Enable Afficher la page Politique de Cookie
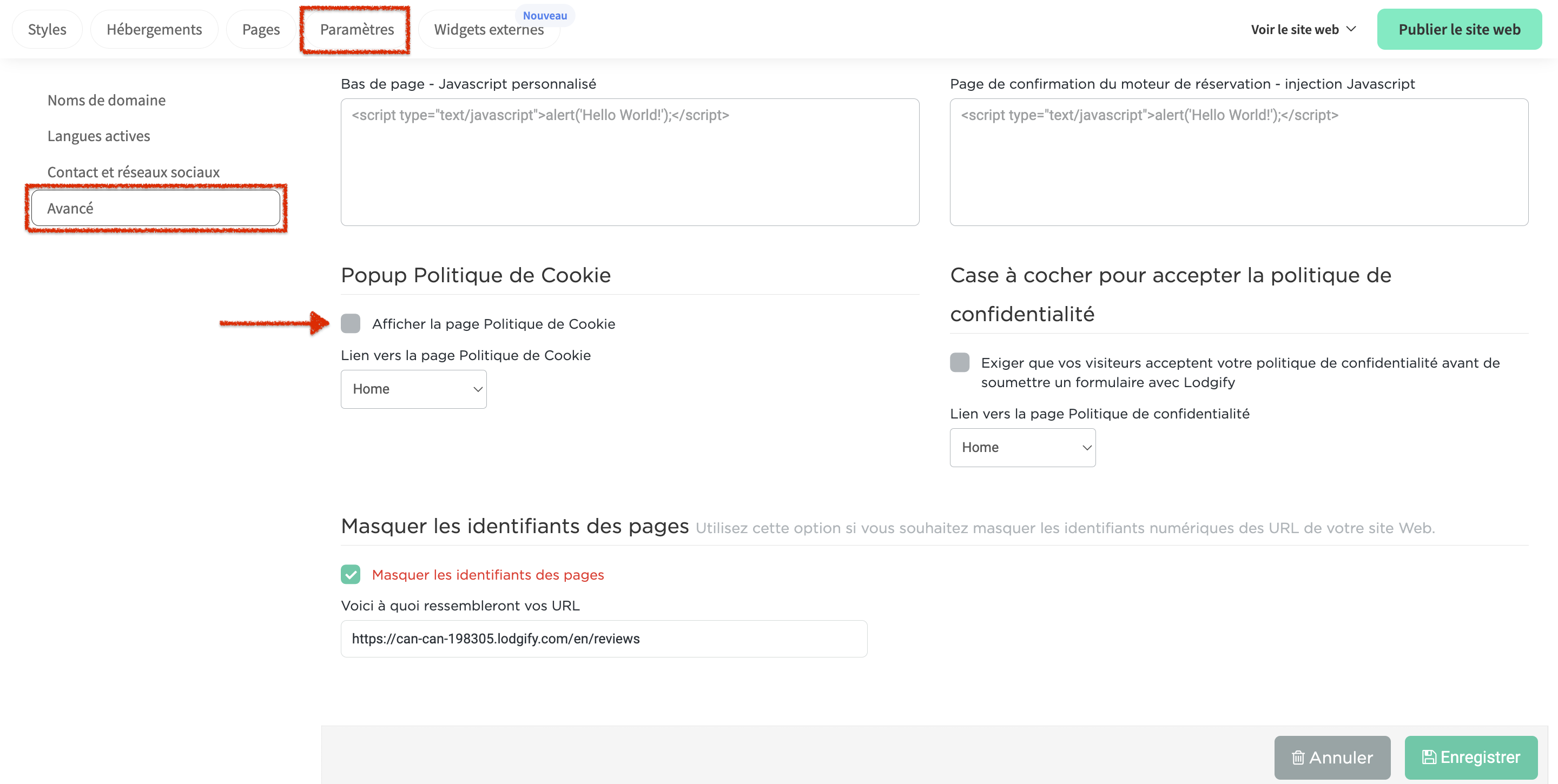This screenshot has width=1558, height=784. 351,323
